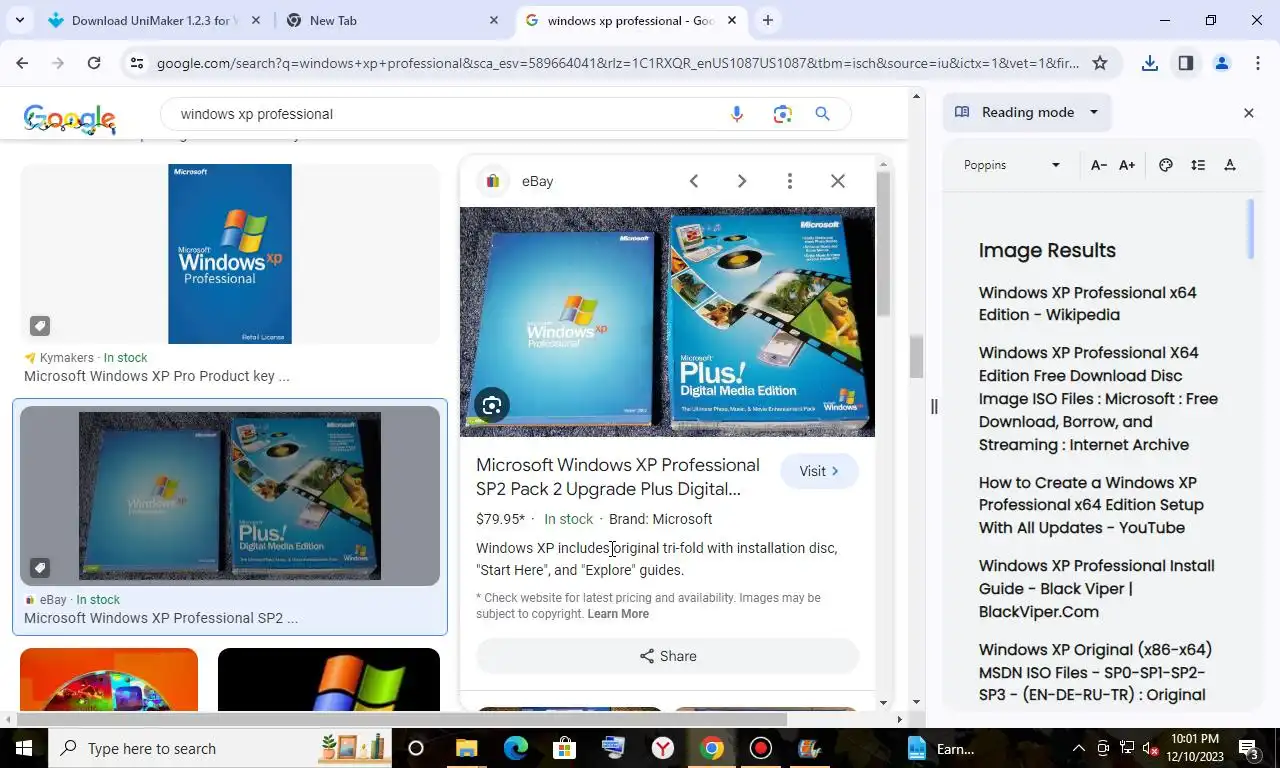The image size is (1280, 768).
Task: Open the Chrome three-dot menu
Action: click(x=1258, y=63)
